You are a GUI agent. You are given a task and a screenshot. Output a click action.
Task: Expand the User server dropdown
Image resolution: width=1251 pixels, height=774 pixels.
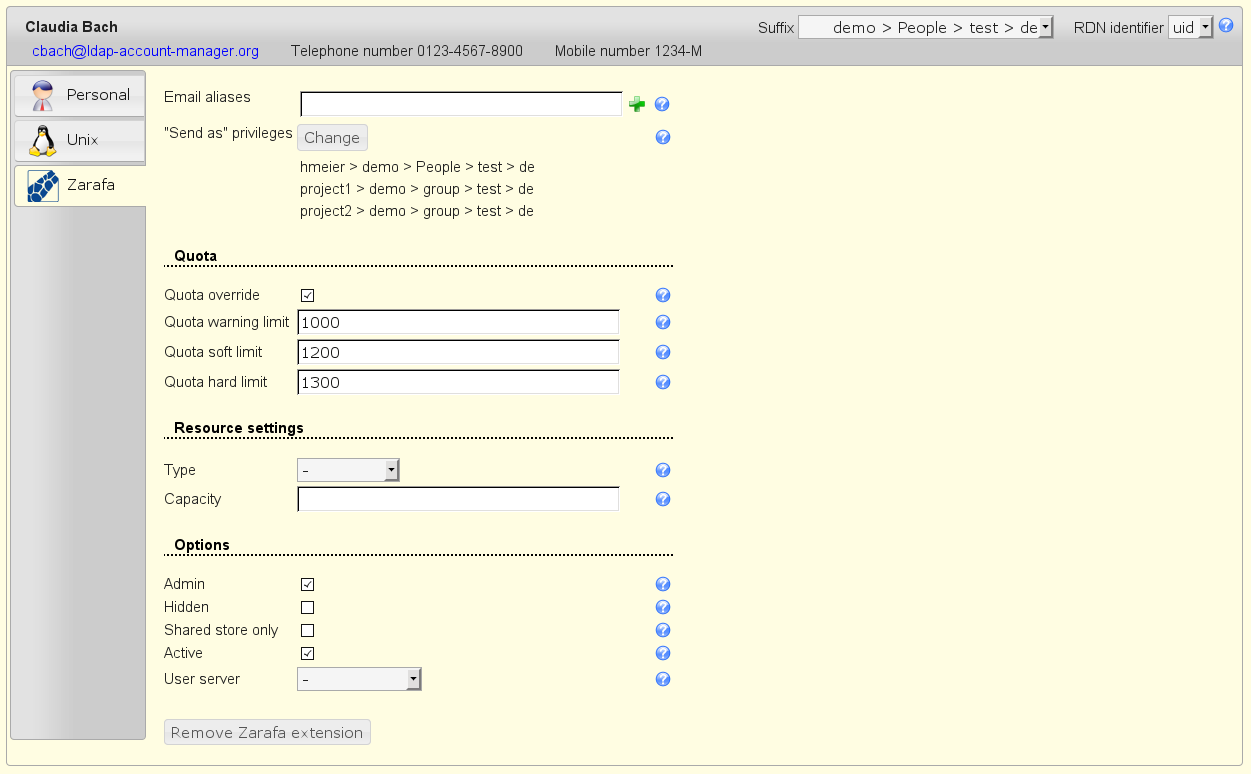(x=359, y=680)
